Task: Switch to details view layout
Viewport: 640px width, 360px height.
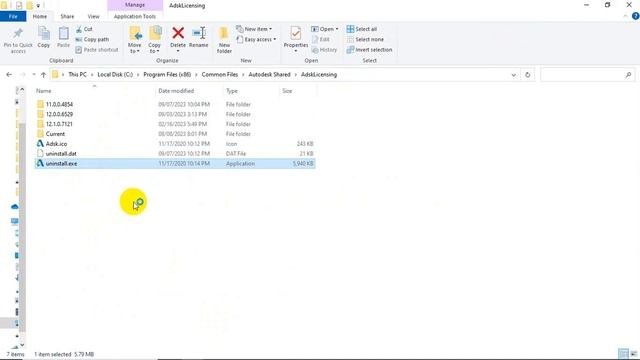Action: pyautogui.click(x=623, y=354)
